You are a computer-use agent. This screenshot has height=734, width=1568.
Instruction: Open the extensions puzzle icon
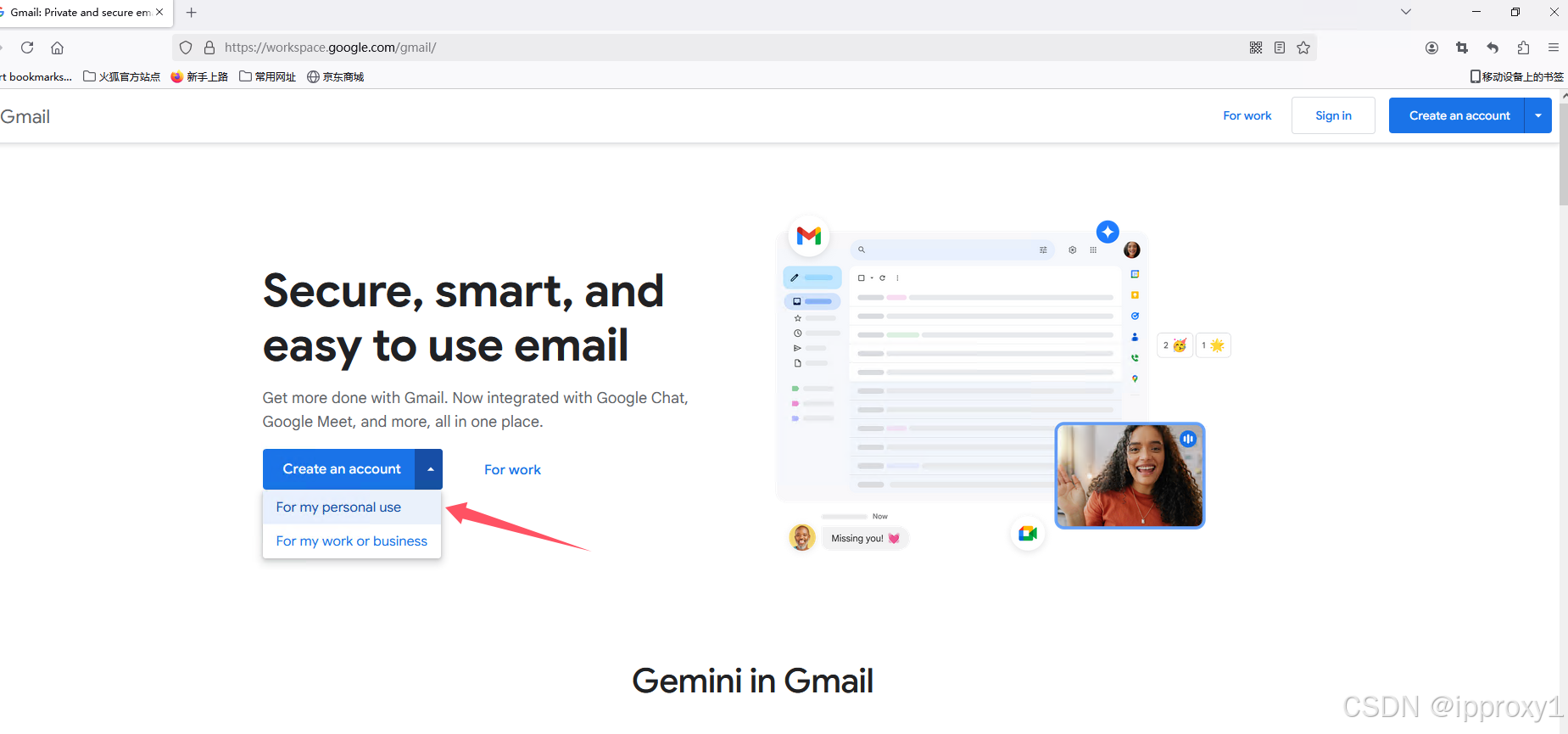[1523, 48]
